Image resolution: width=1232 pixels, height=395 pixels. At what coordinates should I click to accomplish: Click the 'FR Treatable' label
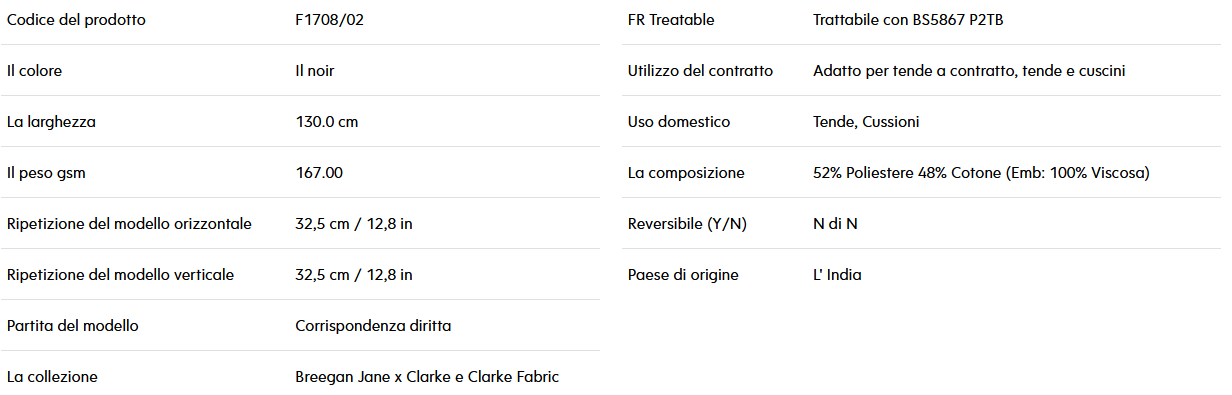pyautogui.click(x=671, y=20)
